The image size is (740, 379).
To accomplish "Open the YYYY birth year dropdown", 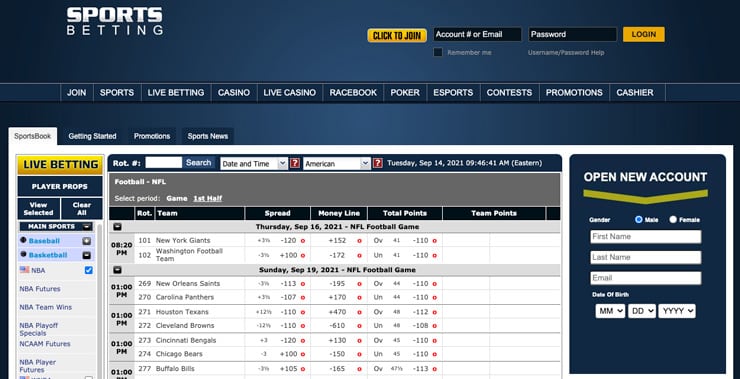I will point(677,311).
